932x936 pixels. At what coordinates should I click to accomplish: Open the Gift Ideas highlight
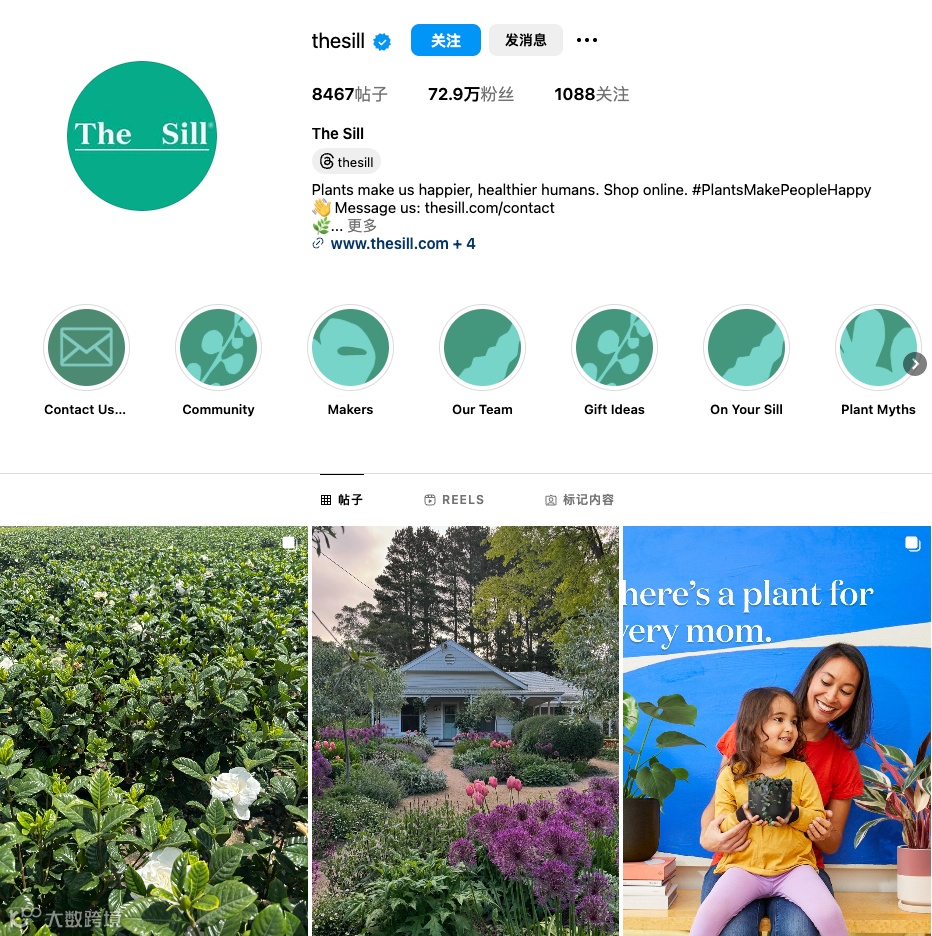614,347
